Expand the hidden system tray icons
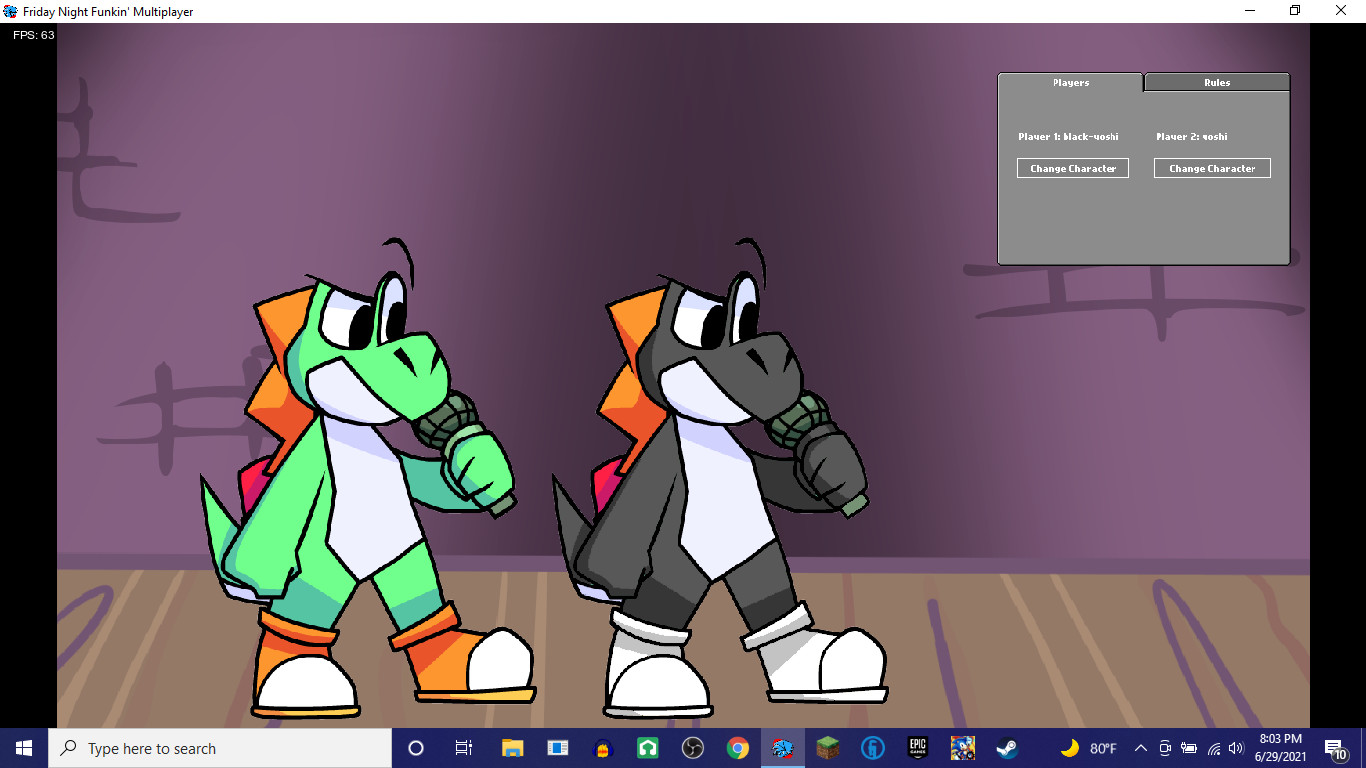This screenshot has width=1366, height=768. (x=1140, y=748)
